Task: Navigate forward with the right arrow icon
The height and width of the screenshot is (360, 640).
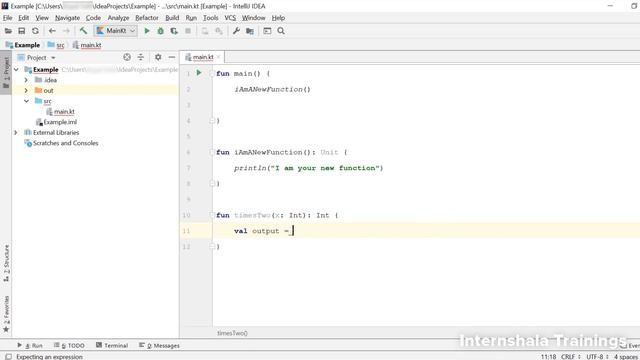Action: [66, 31]
